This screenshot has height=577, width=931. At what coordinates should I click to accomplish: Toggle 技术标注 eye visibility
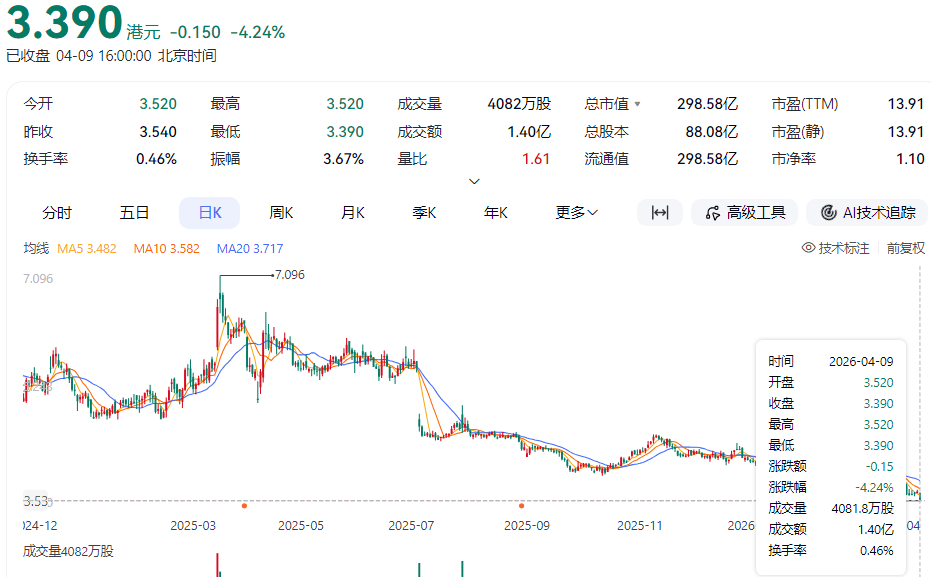(809, 248)
